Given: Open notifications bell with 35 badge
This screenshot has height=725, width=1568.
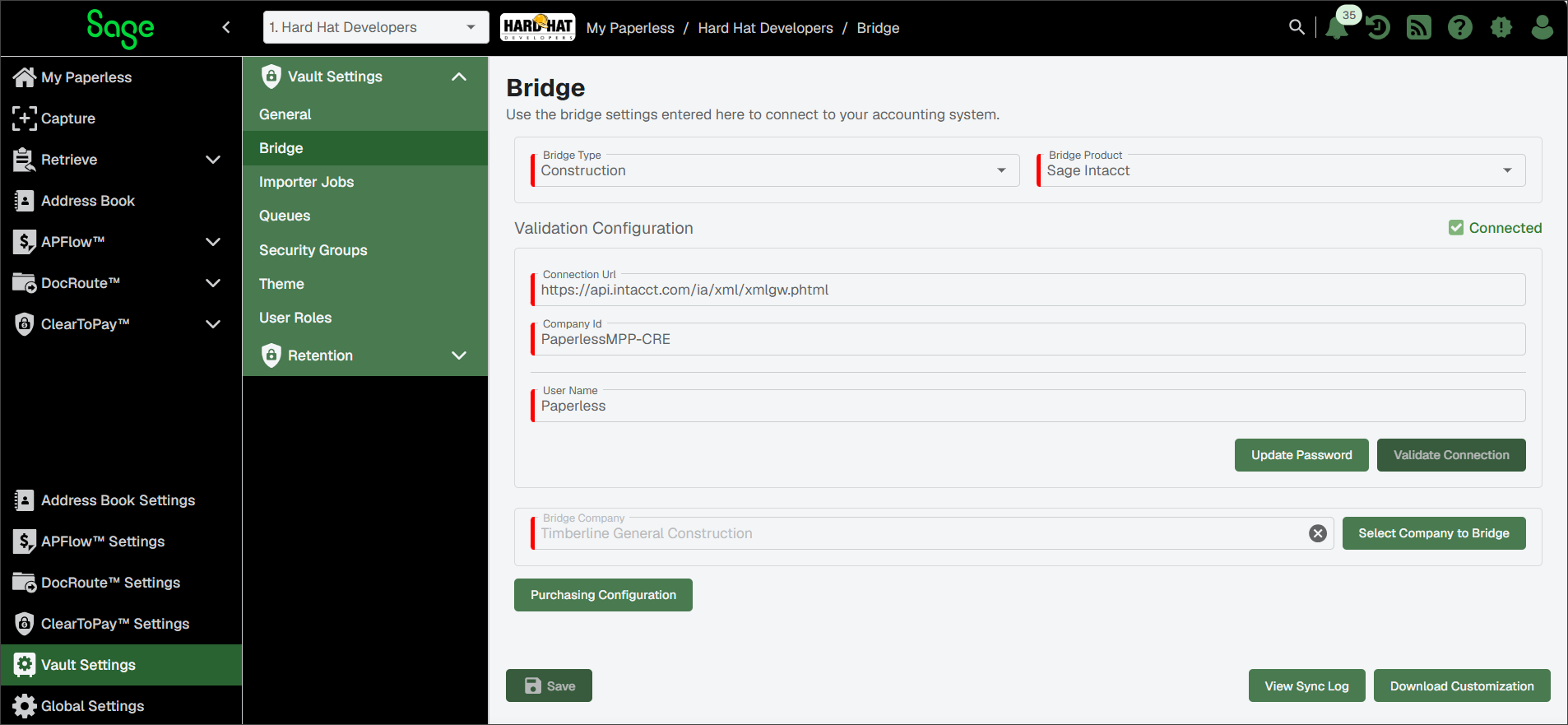Looking at the screenshot, I should 1338,26.
